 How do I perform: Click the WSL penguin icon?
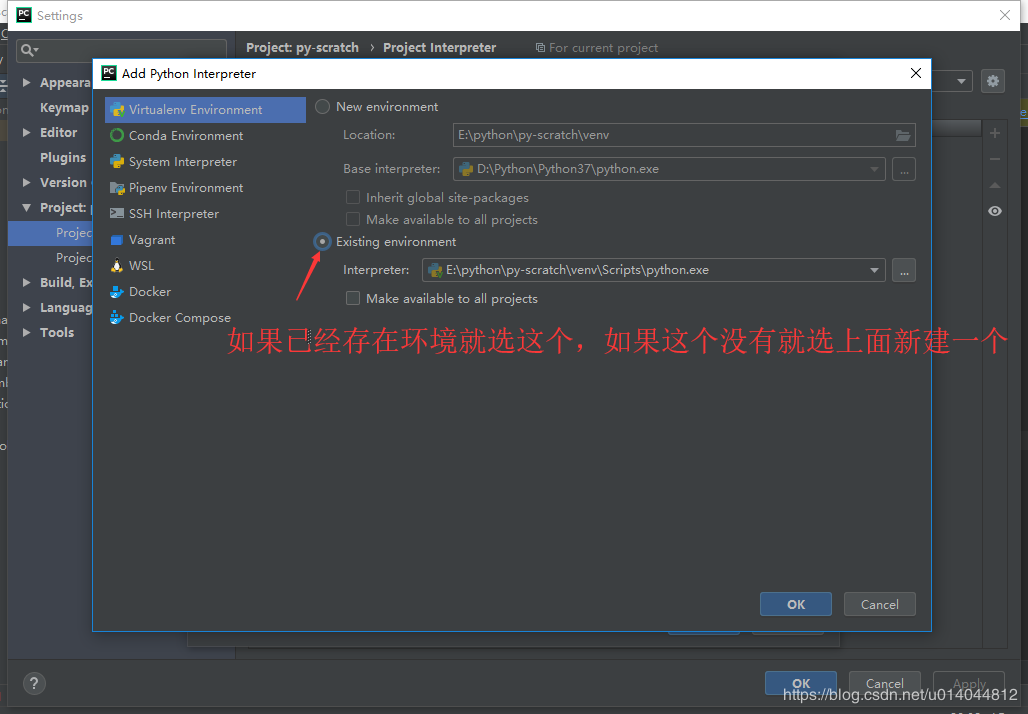(117, 266)
